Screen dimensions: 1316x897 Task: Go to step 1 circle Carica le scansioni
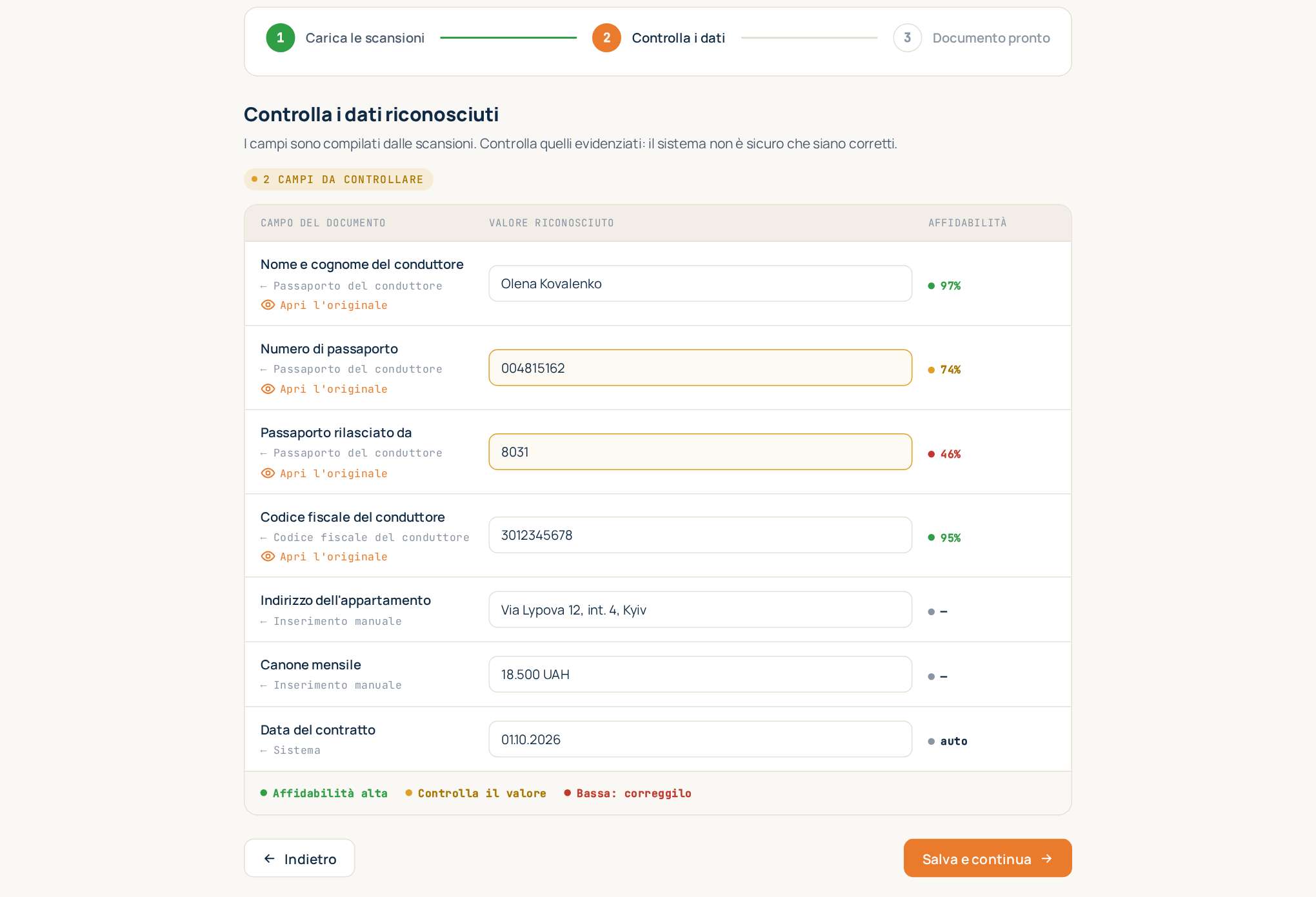pos(281,38)
